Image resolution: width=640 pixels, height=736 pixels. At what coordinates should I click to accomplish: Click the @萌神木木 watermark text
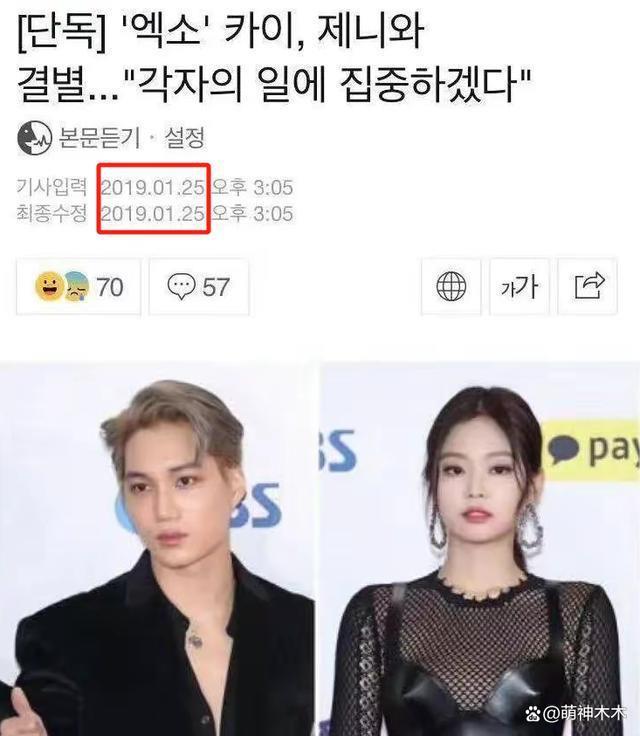tap(585, 713)
